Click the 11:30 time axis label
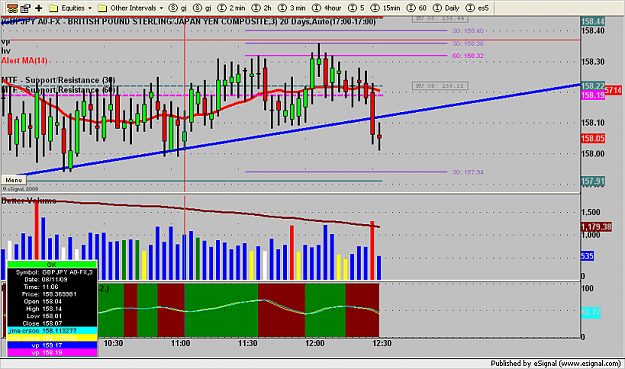The image size is (625, 369). point(248,343)
